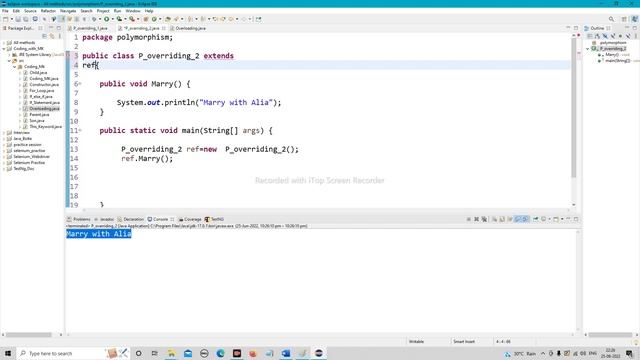
Task: Expand the Selenium_Webdriver project
Action: tap(4, 157)
